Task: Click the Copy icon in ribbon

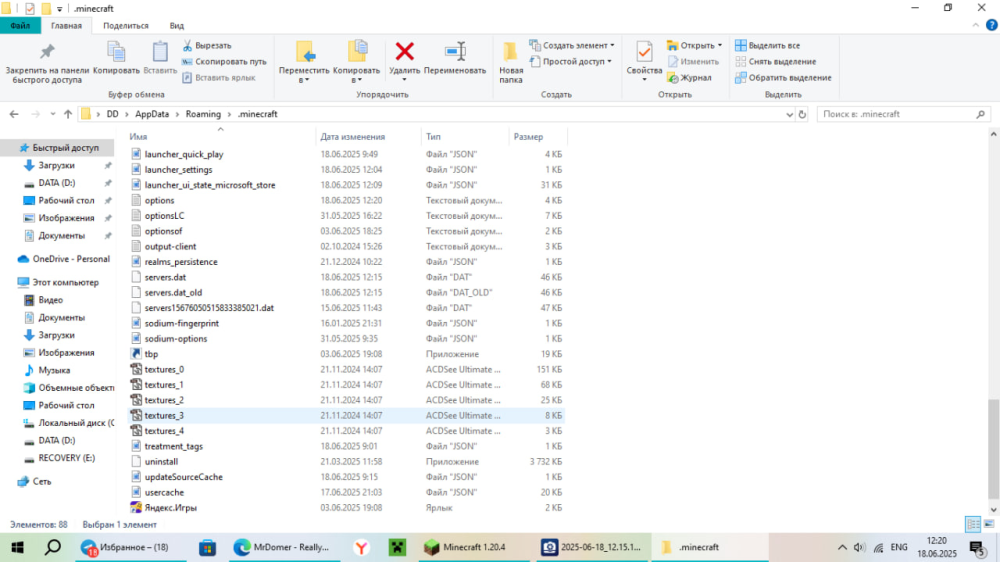Action: point(116,58)
